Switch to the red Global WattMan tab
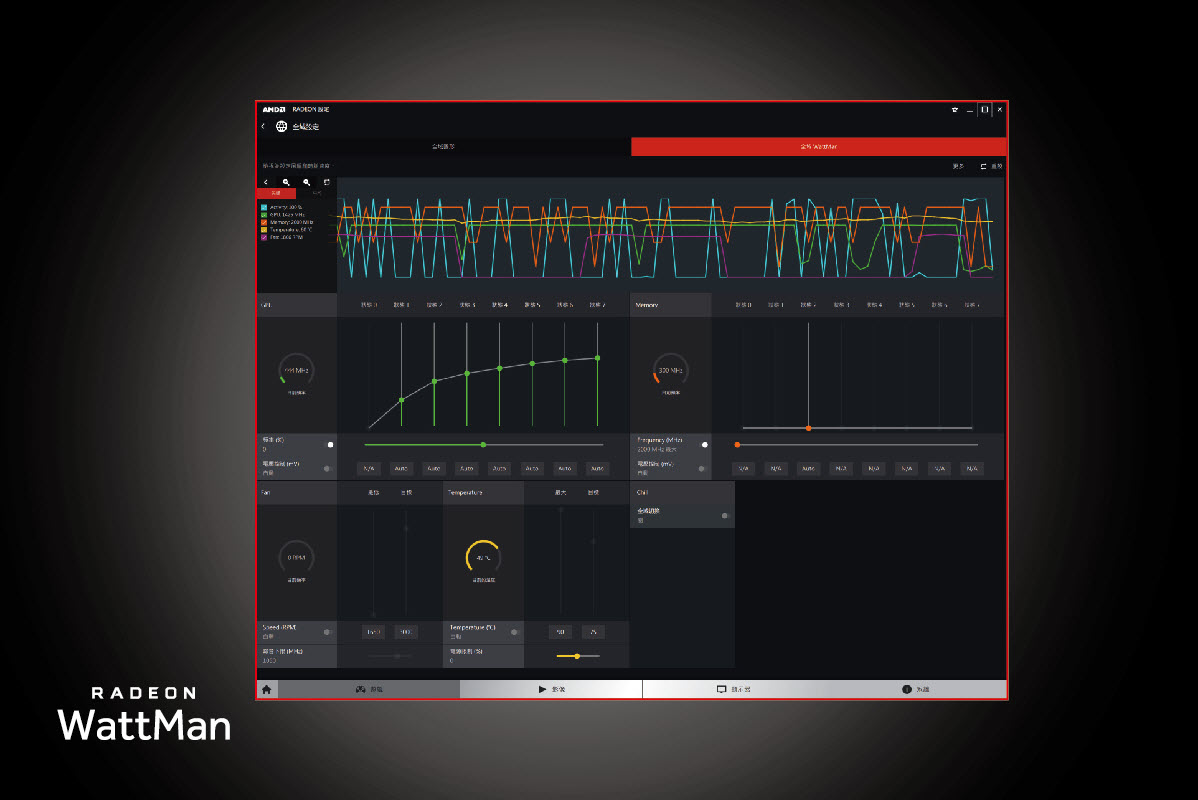The height and width of the screenshot is (800, 1198). pyautogui.click(x=818, y=147)
